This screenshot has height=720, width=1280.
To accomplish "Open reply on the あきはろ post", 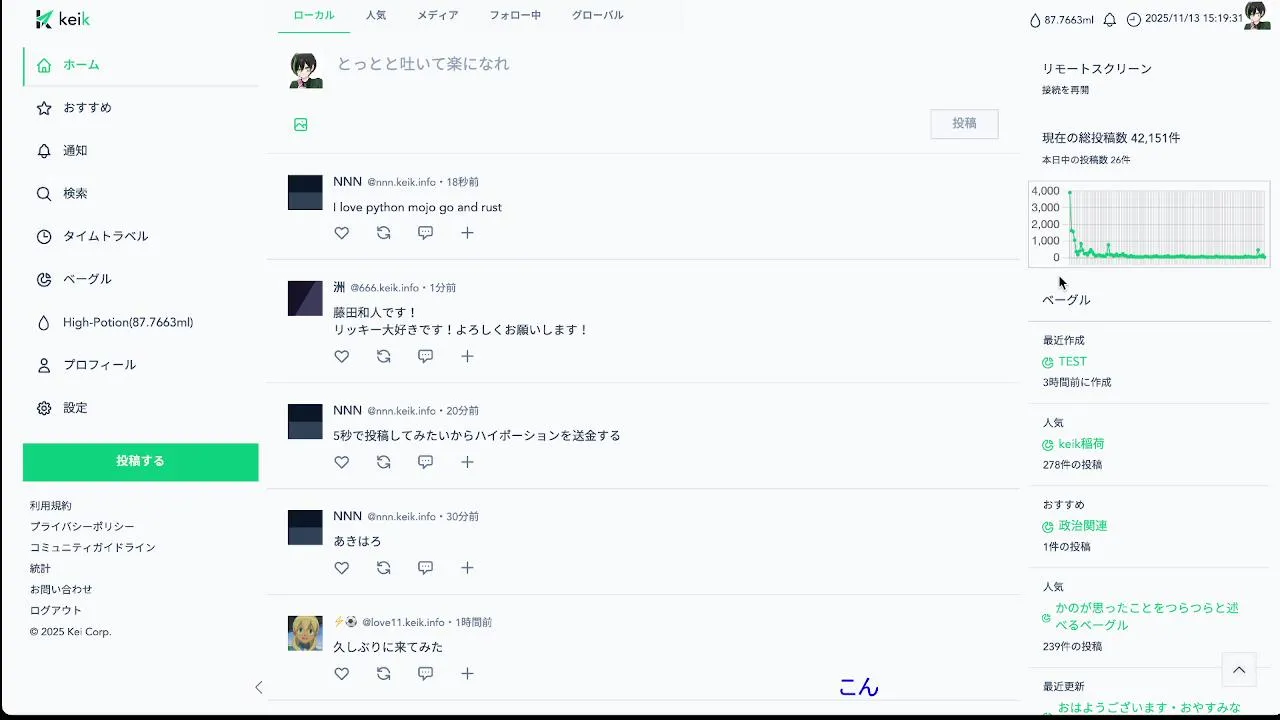I will coord(426,568).
